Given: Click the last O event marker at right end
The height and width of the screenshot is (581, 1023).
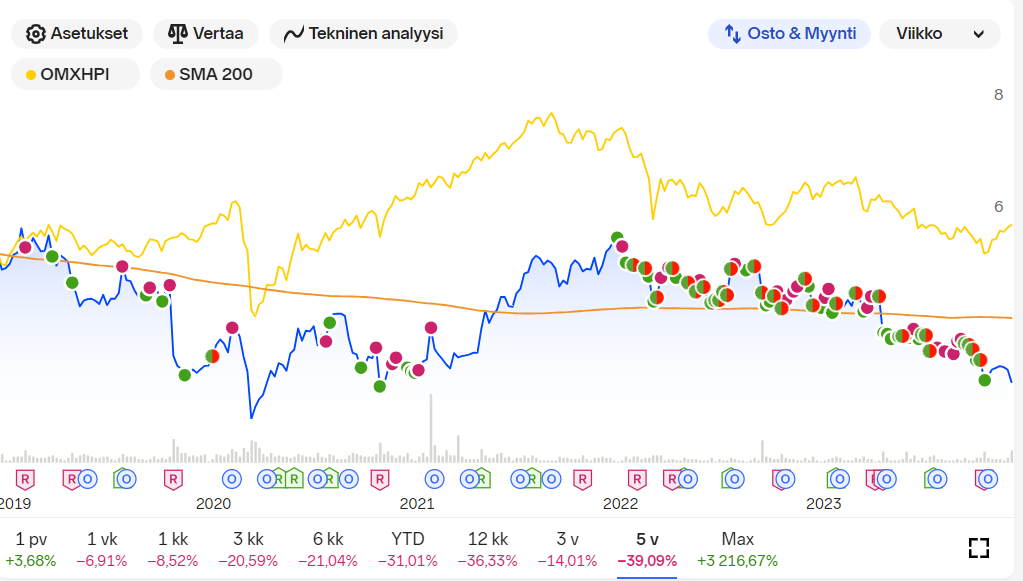Looking at the screenshot, I should pyautogui.click(x=988, y=479).
